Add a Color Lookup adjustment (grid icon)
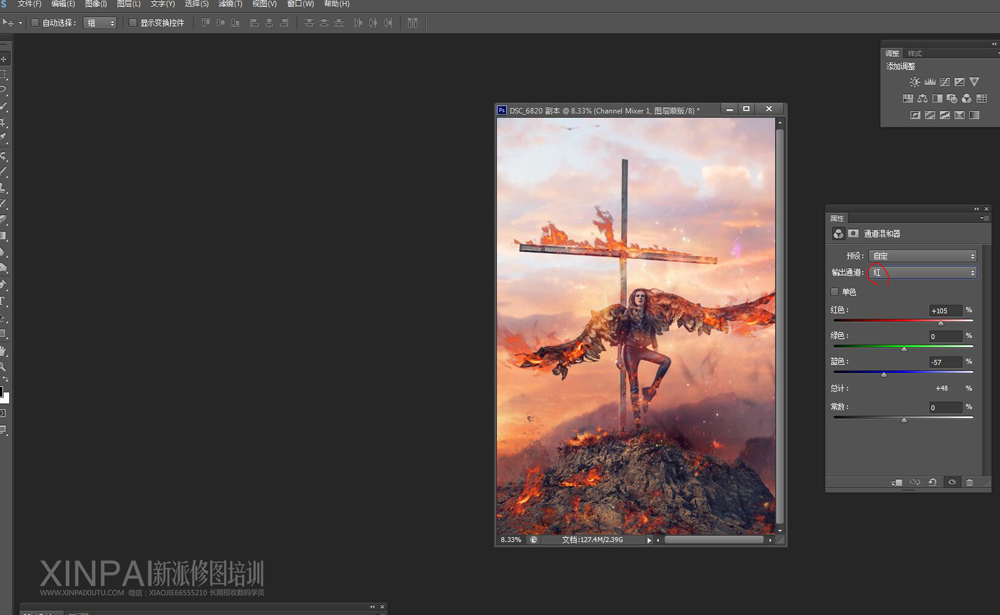 (x=982, y=98)
